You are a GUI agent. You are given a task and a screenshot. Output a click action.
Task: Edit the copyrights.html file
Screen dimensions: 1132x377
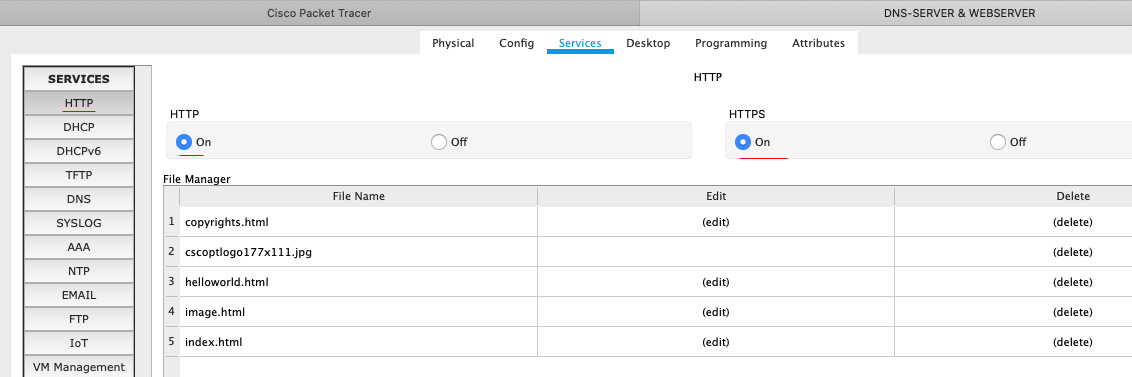(715, 222)
